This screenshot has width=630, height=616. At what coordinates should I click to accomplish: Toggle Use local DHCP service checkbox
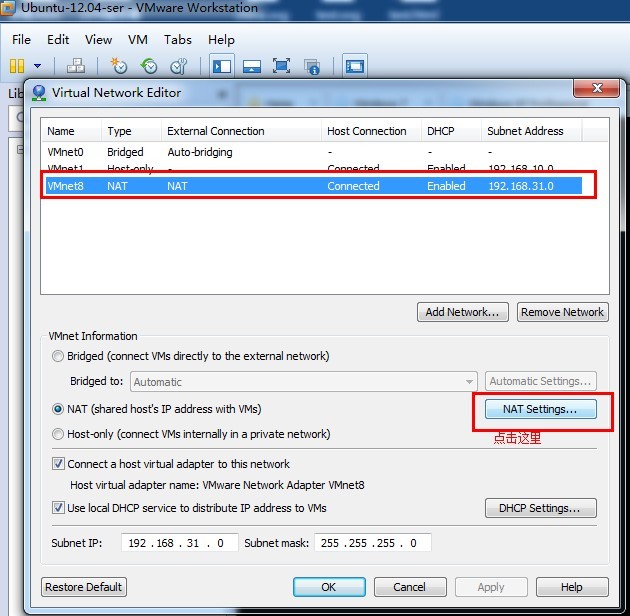[x=58, y=508]
